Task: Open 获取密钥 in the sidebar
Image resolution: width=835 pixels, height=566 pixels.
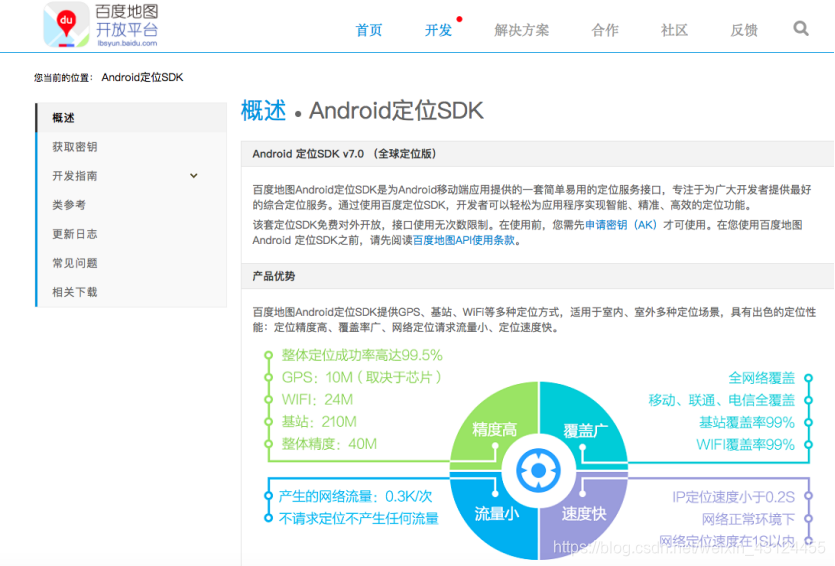Action: (x=131, y=147)
